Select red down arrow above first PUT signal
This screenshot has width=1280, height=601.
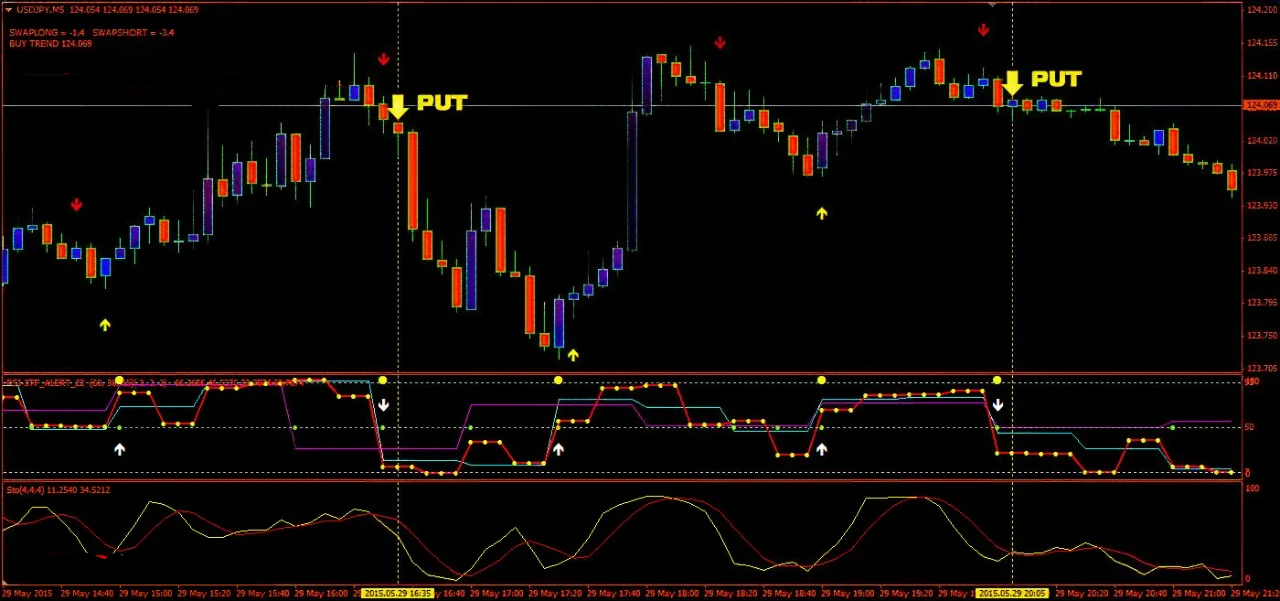pos(383,60)
